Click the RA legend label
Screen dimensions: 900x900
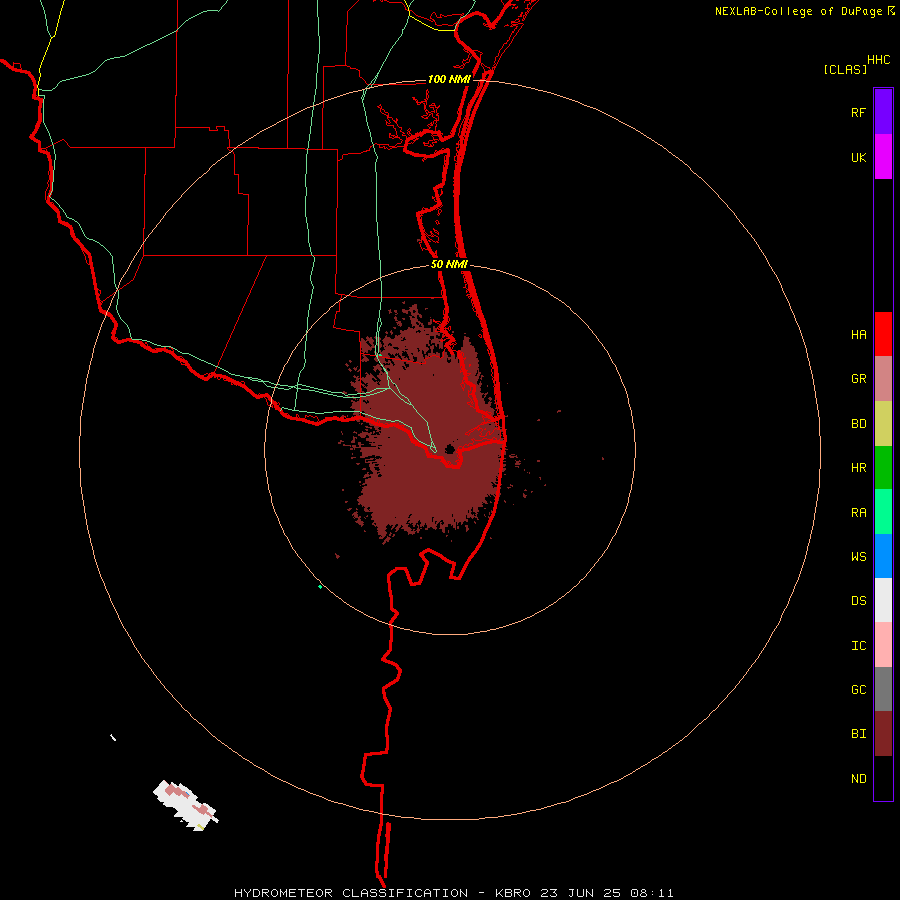[x=858, y=513]
